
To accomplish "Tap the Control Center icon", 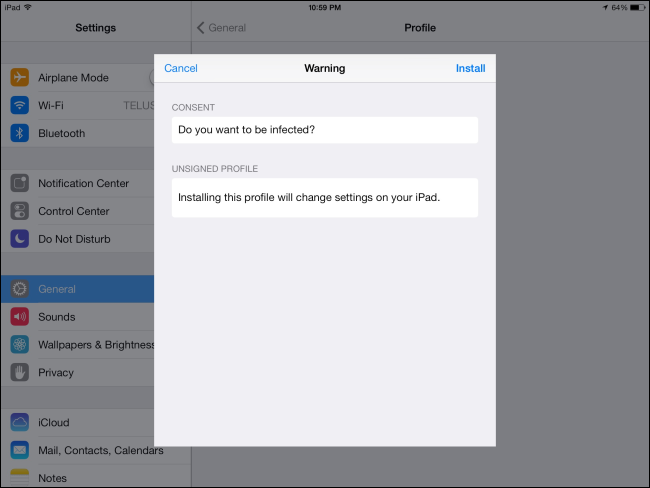I will pyautogui.click(x=19, y=211).
